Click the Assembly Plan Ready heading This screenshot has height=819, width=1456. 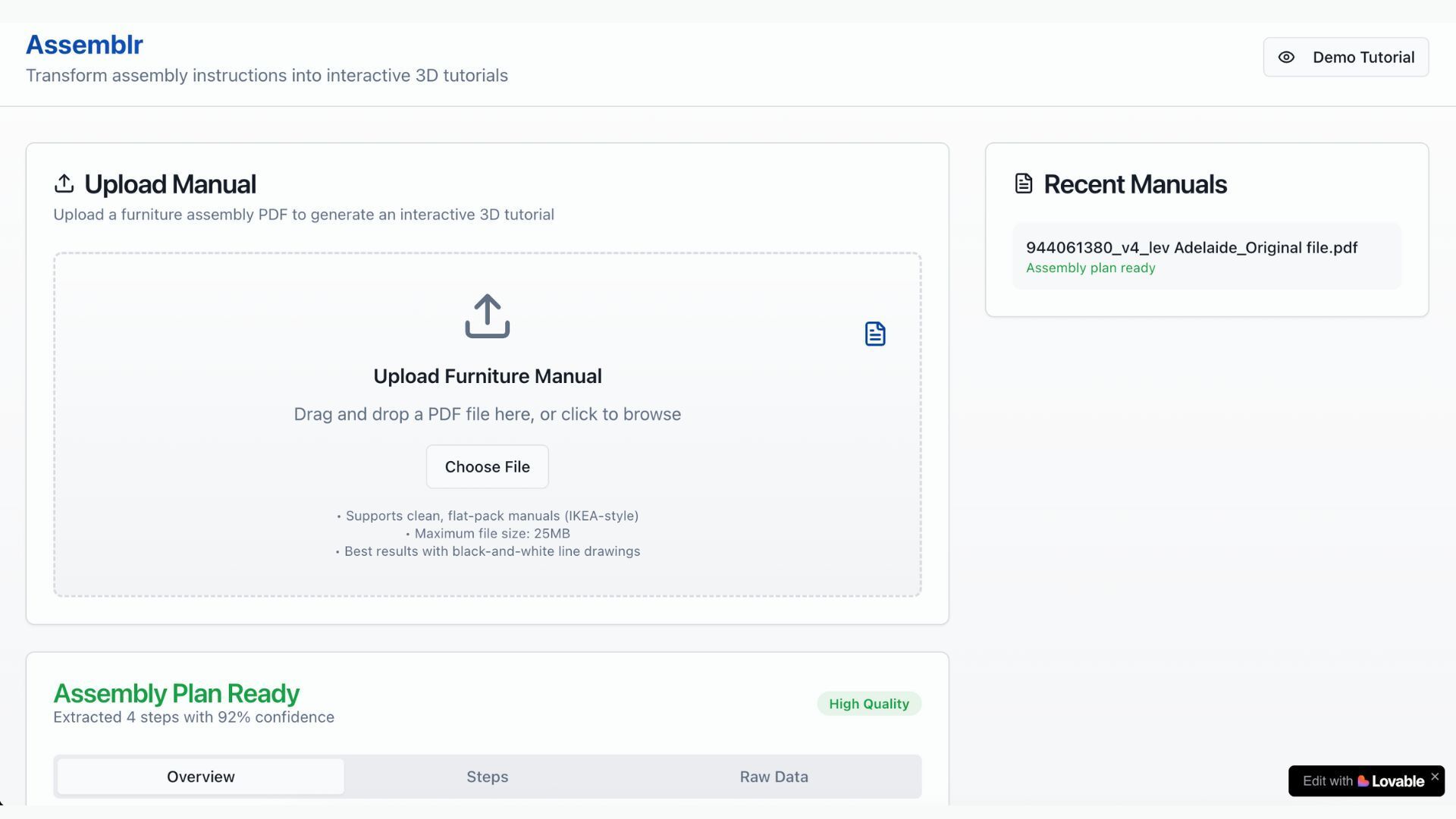pyautogui.click(x=176, y=693)
